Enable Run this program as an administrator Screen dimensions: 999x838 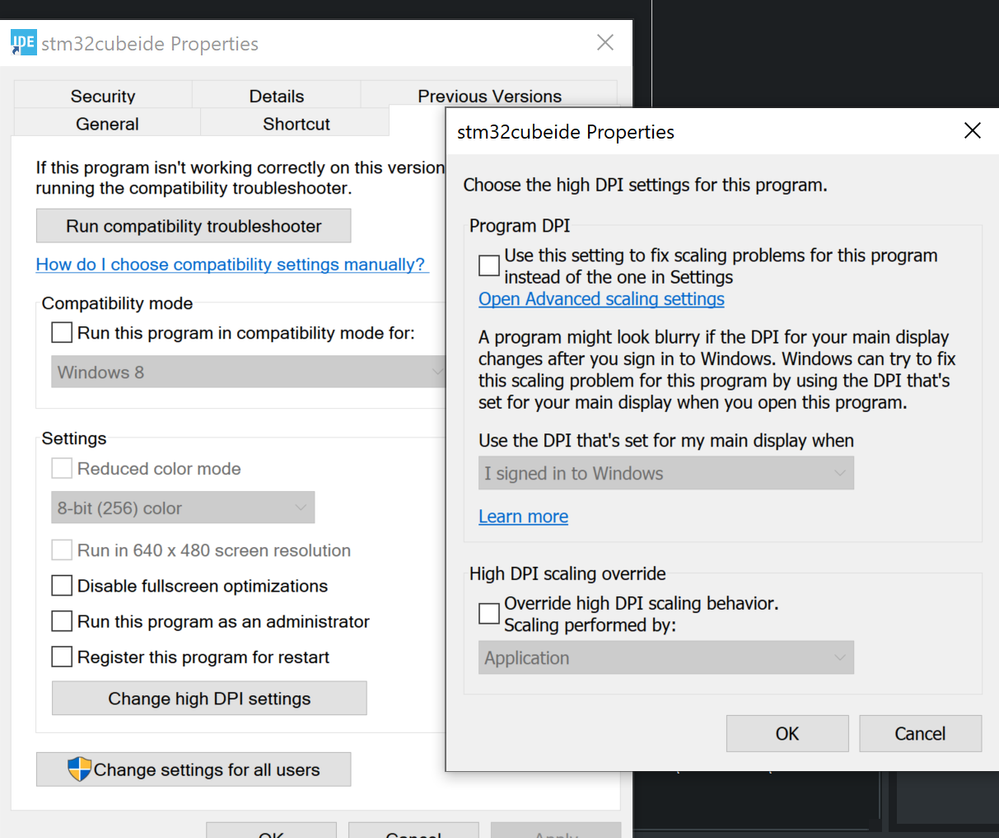tap(62, 621)
